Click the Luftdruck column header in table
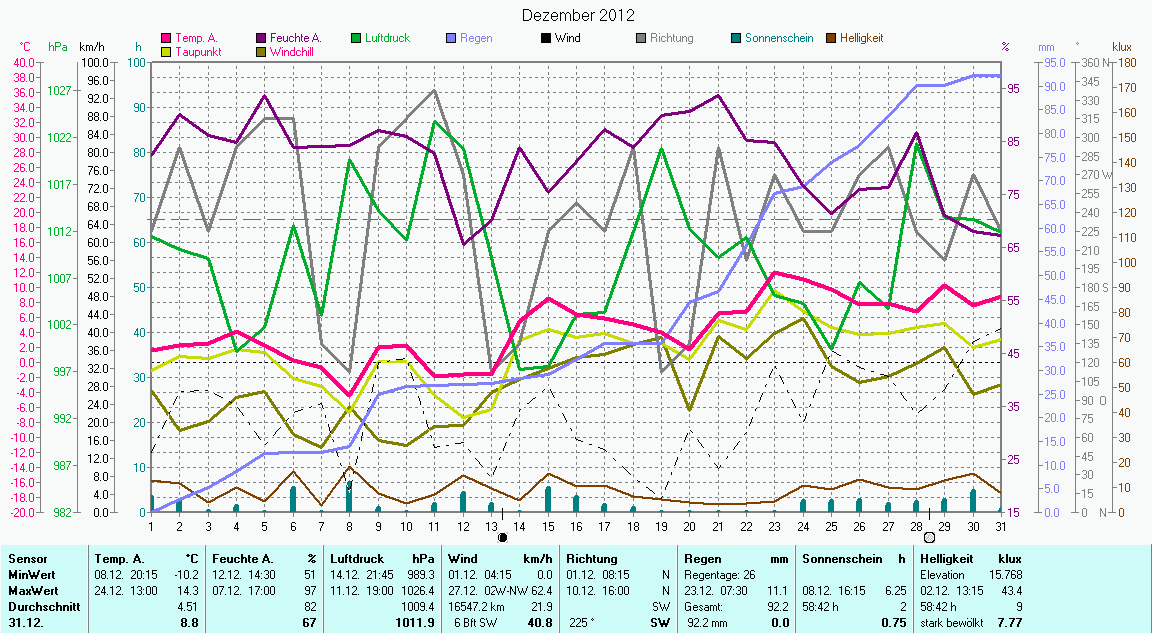Screen dimensions: 1152x633 pyautogui.click(x=358, y=559)
